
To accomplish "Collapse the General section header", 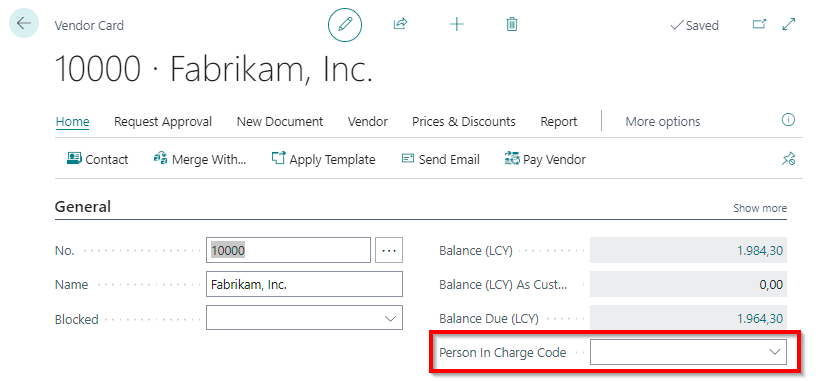I will click(83, 207).
